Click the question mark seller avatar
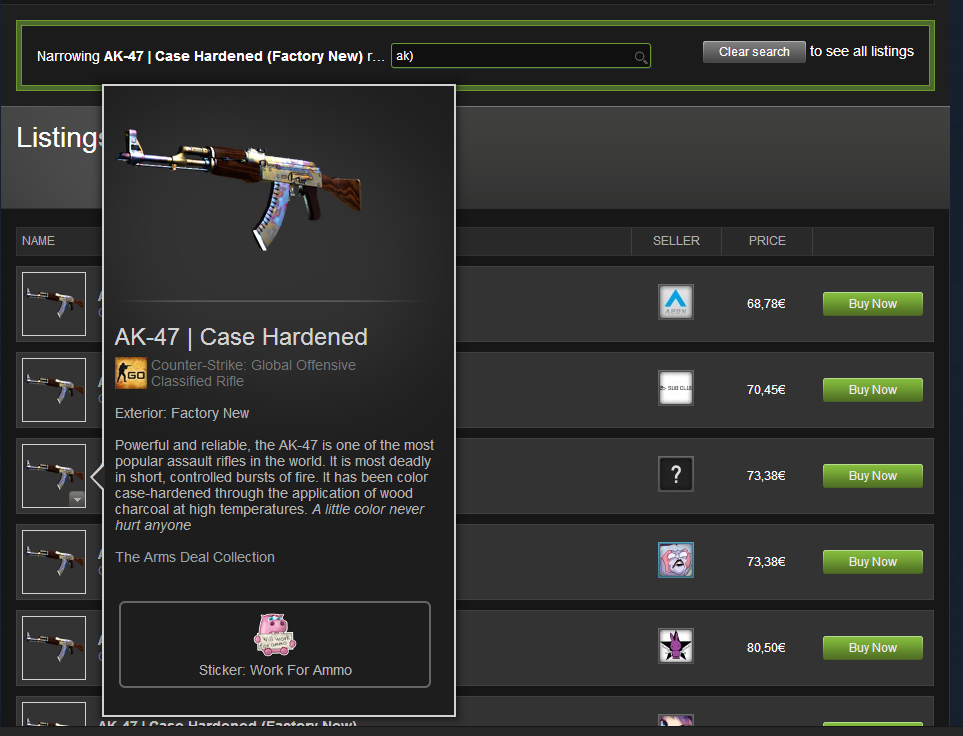 point(676,474)
